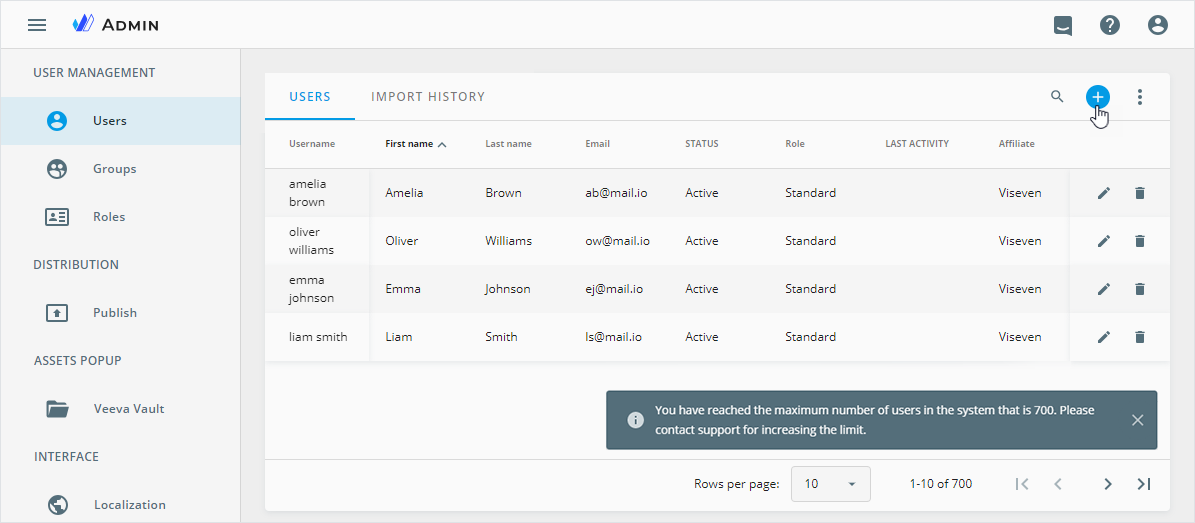Viewport: 1195px width, 523px height.
Task: Switch to the Import History tab
Action: tap(428, 97)
